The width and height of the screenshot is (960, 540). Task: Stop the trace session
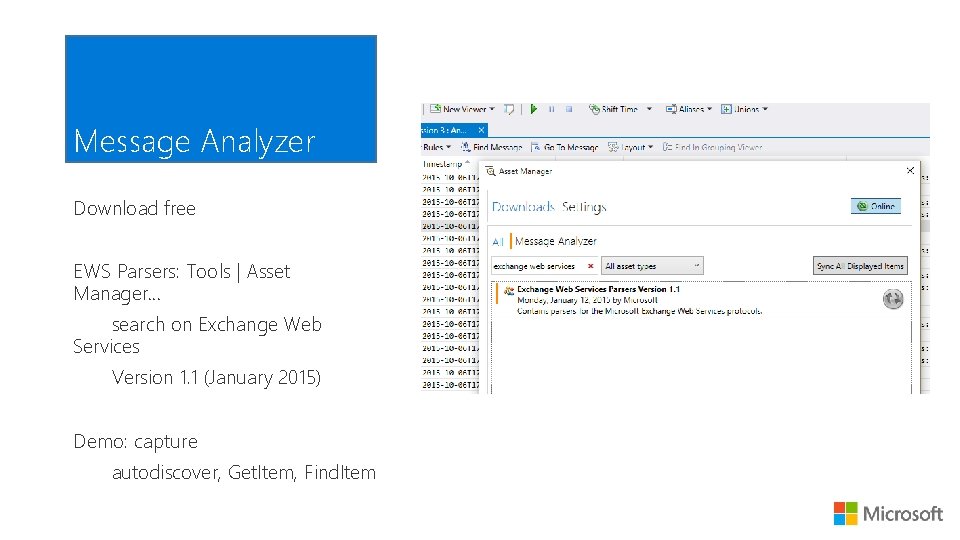(x=569, y=109)
